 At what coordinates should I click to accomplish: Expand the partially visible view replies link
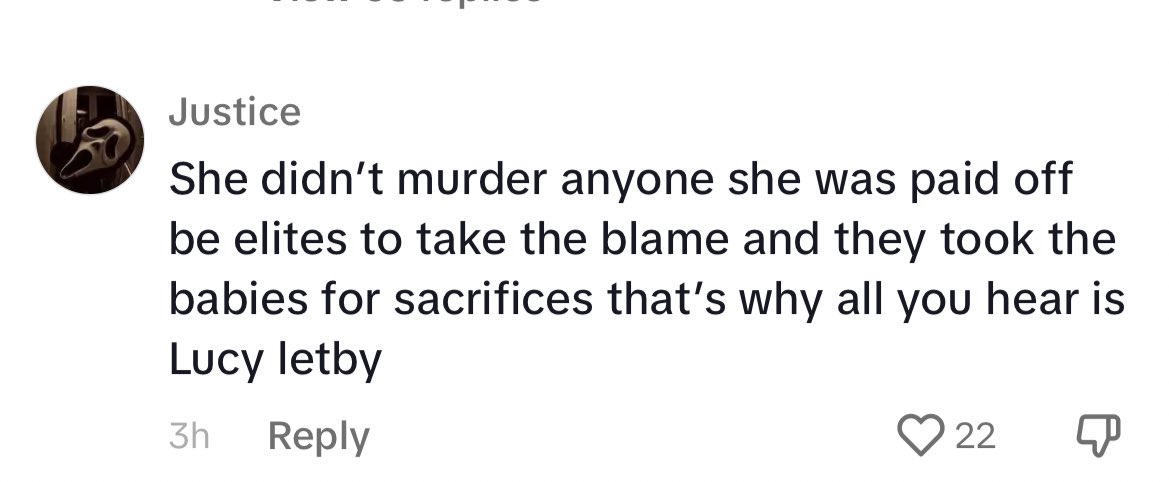click(406, 3)
